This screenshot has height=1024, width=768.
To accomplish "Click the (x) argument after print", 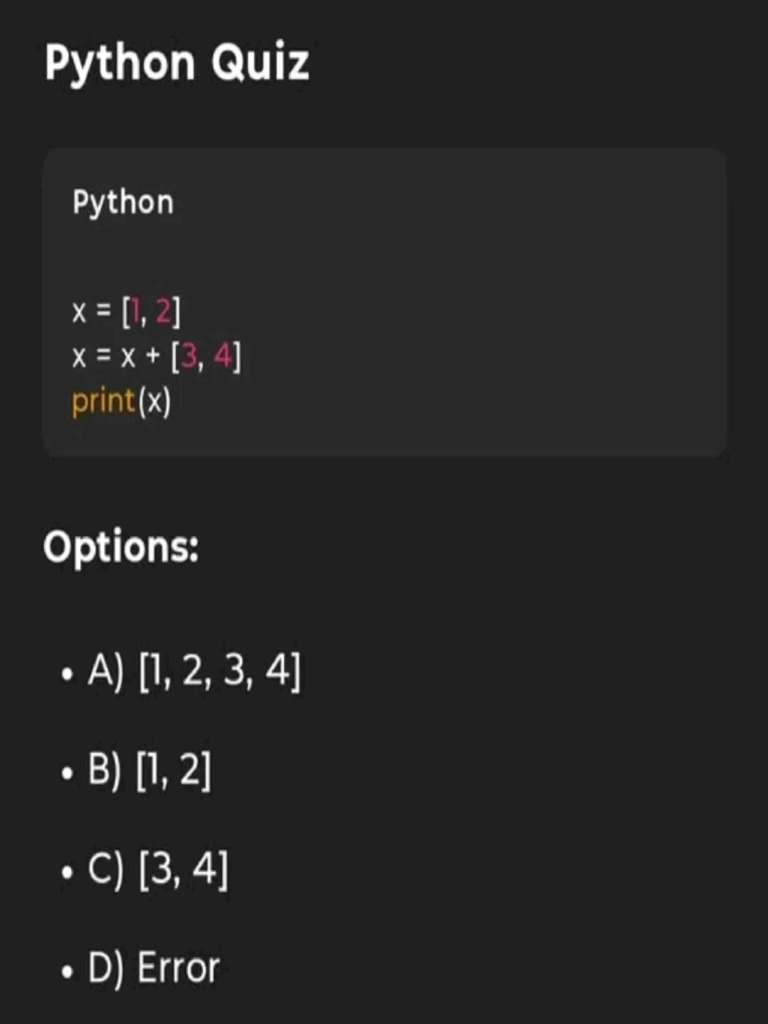I will tap(154, 401).
